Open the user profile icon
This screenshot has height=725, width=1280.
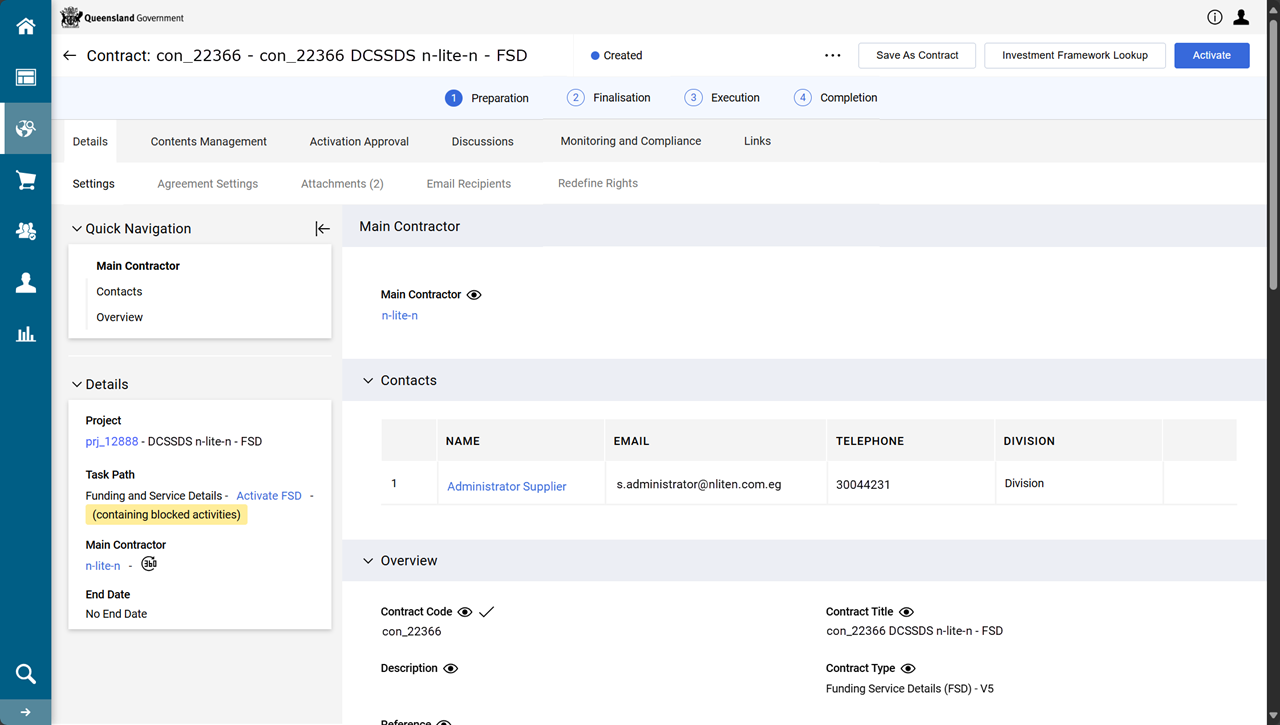click(x=1241, y=17)
